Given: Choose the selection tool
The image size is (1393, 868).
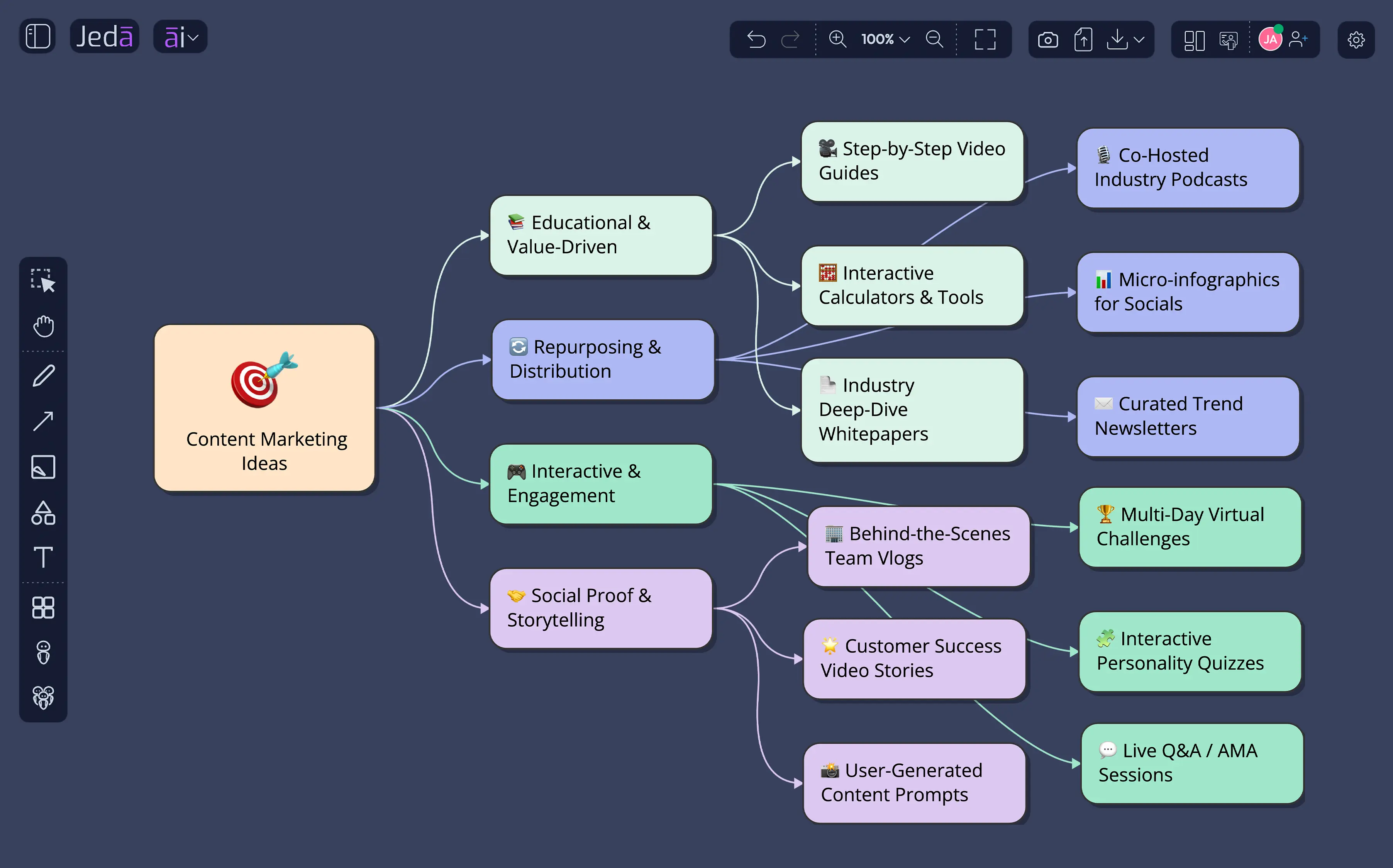Looking at the screenshot, I should coord(43,280).
